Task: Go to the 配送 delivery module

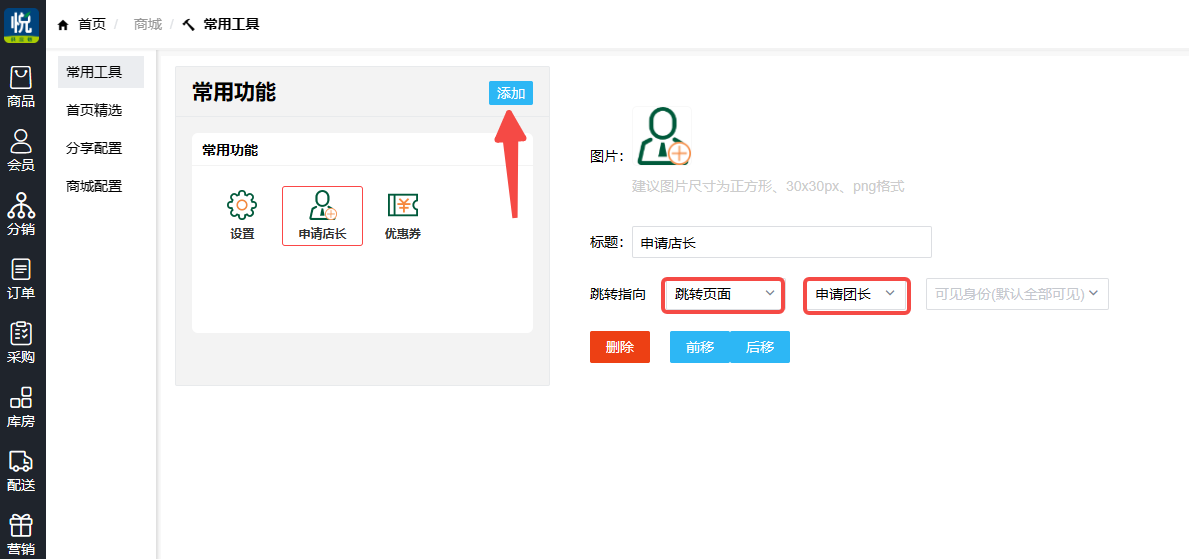Action: (21, 471)
